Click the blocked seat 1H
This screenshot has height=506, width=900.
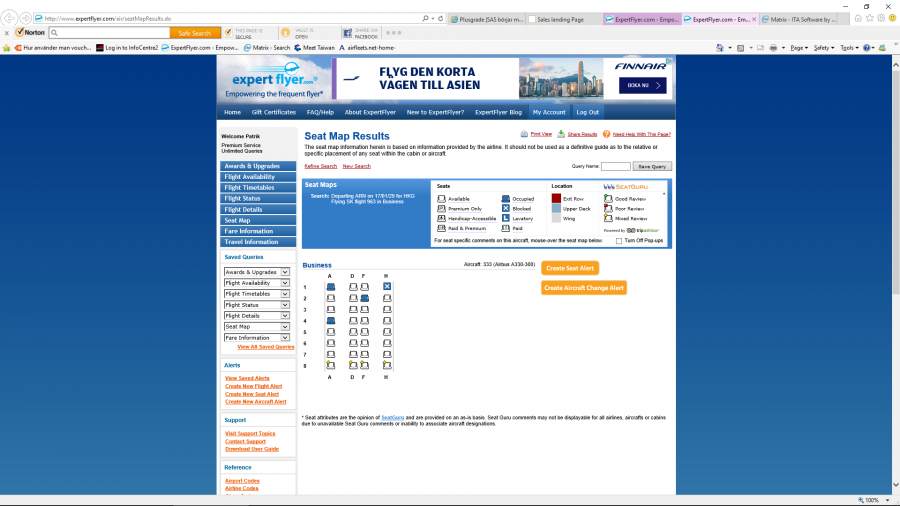[x=387, y=287]
